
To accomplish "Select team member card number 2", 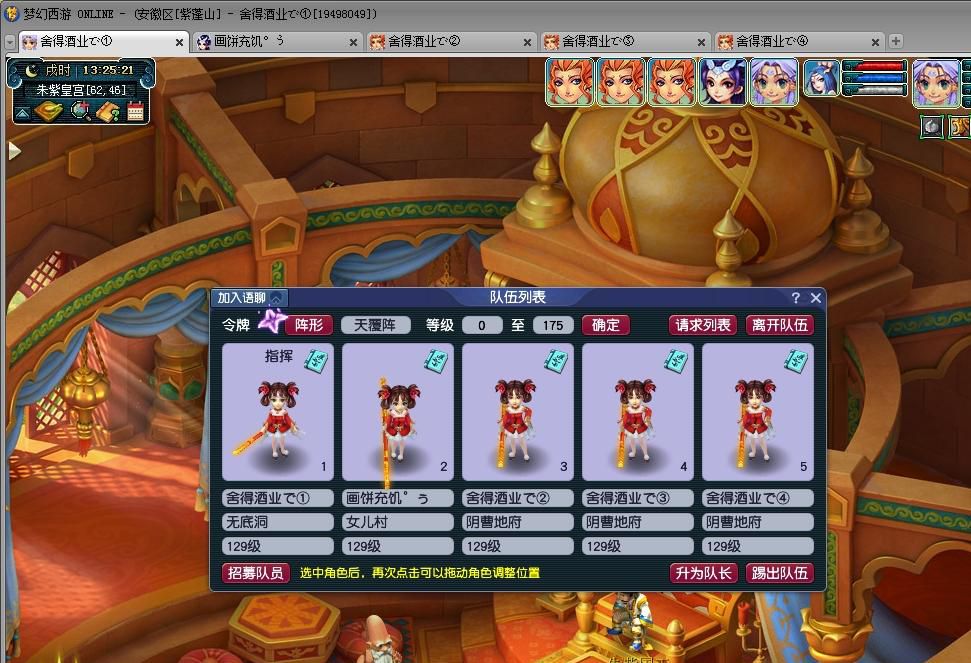I will tap(398, 412).
